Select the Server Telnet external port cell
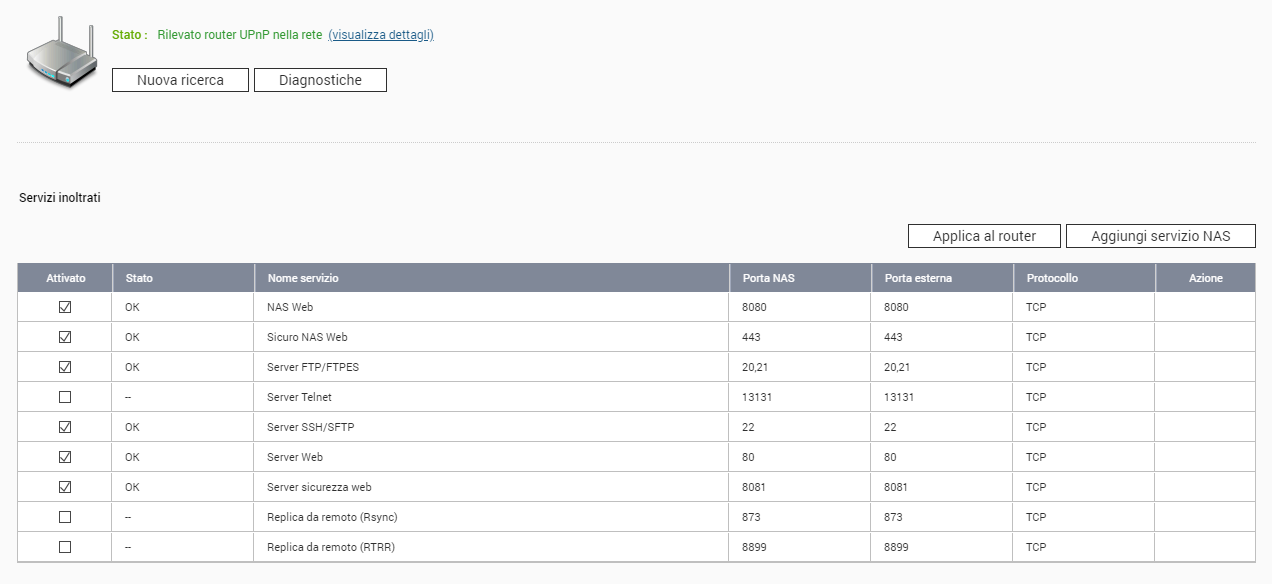This screenshot has height=584, width=1272. click(x=899, y=397)
